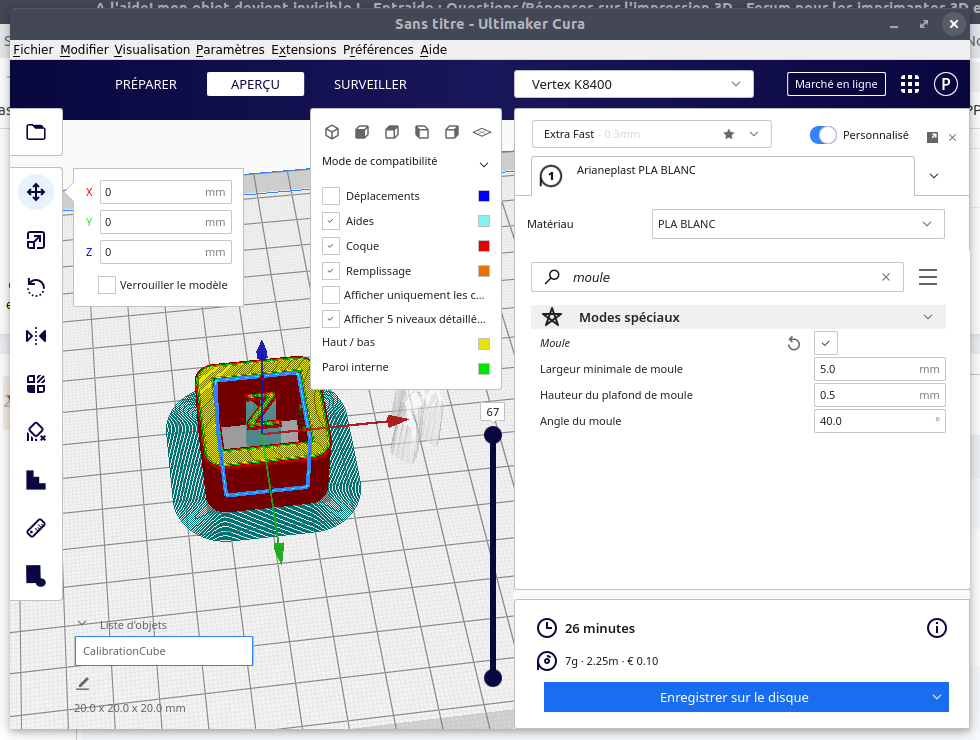
Task: Open the Extensions menu
Action: [304, 49]
